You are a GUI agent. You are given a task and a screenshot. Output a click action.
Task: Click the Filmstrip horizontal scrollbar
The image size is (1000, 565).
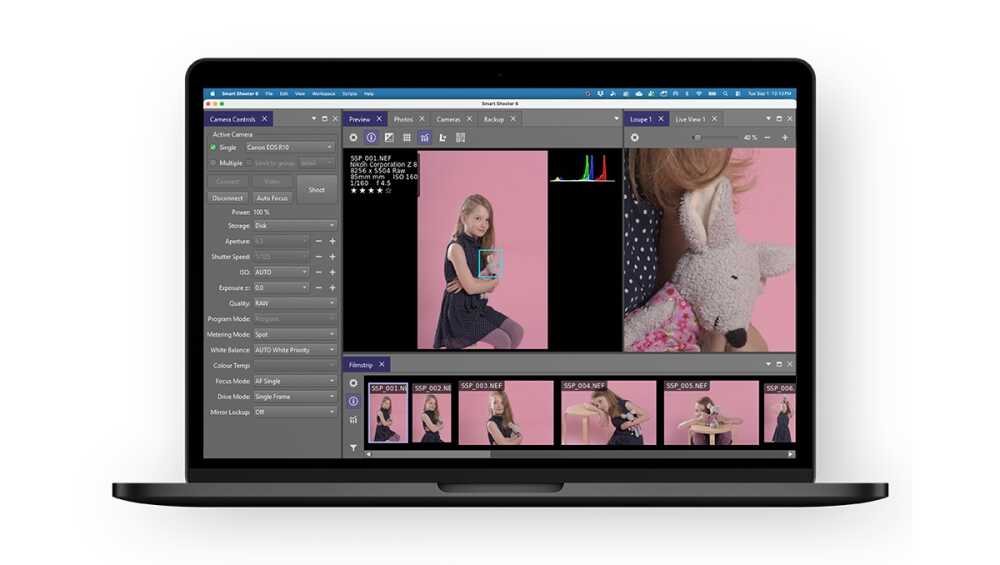580,454
